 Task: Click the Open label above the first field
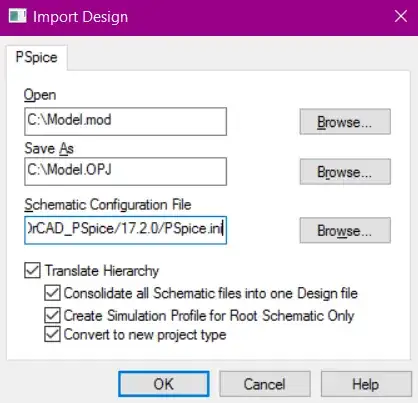pyautogui.click(x=40, y=95)
